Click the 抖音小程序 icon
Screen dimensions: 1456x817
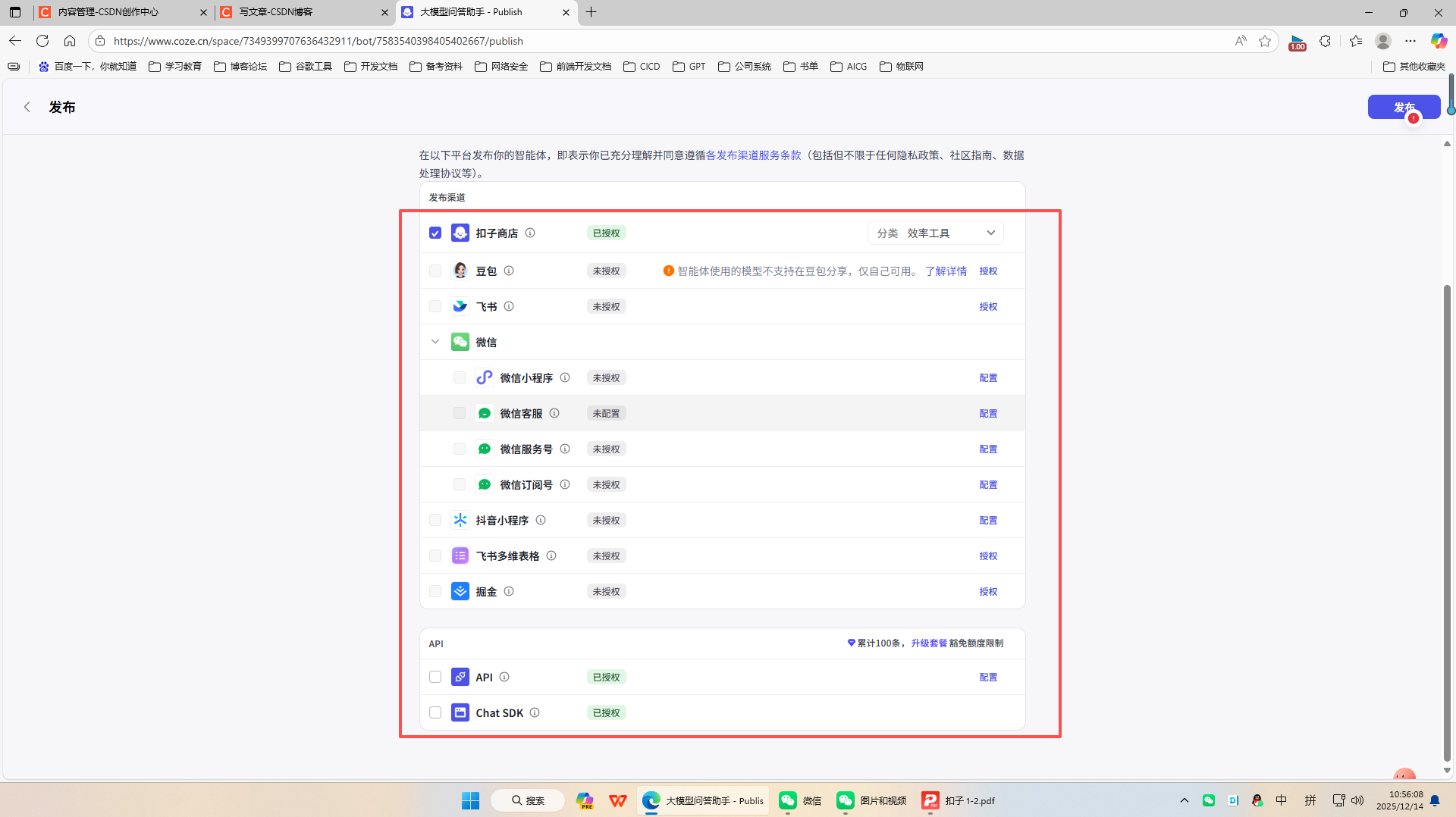coord(460,520)
